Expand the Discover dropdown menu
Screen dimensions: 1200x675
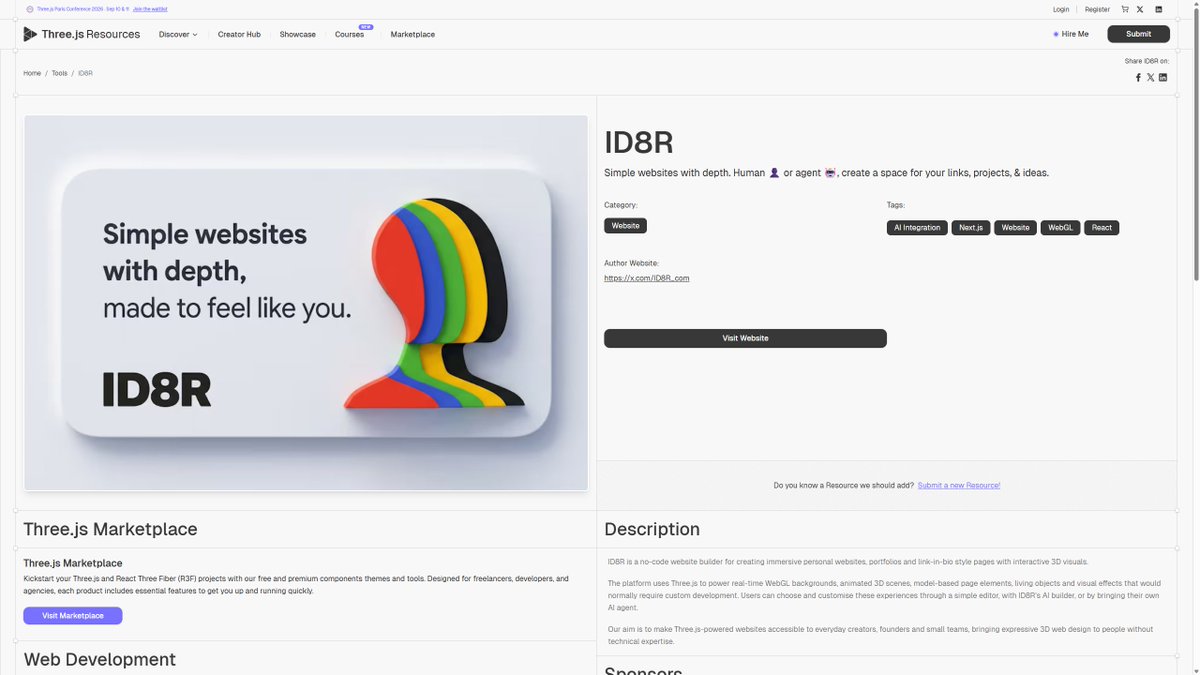(x=178, y=34)
